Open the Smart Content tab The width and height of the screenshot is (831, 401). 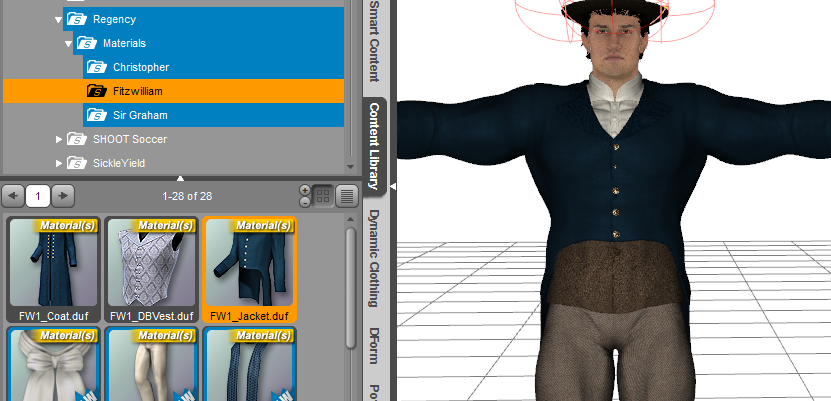[x=374, y=41]
